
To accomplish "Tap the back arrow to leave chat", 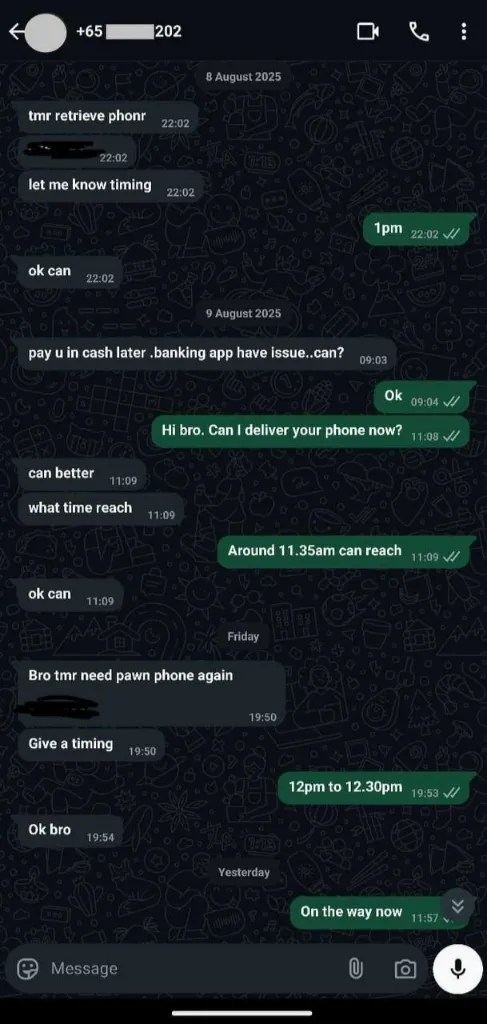I will click(x=16, y=32).
